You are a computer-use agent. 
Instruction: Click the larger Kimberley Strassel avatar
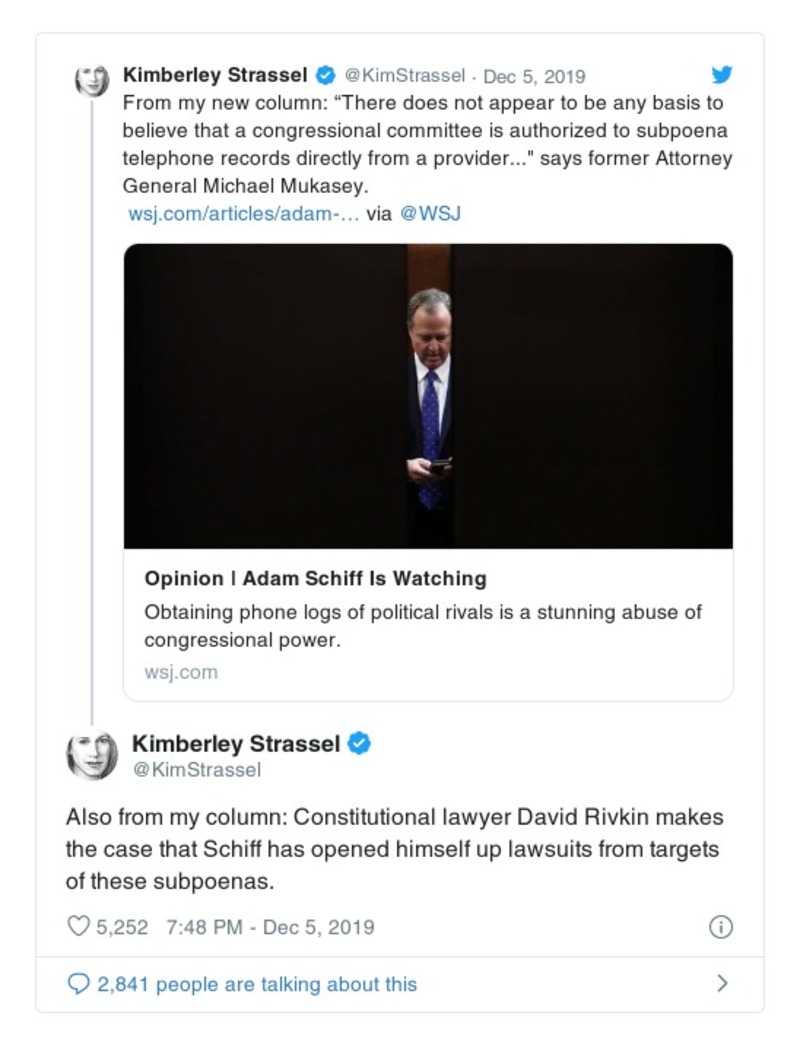(92, 755)
